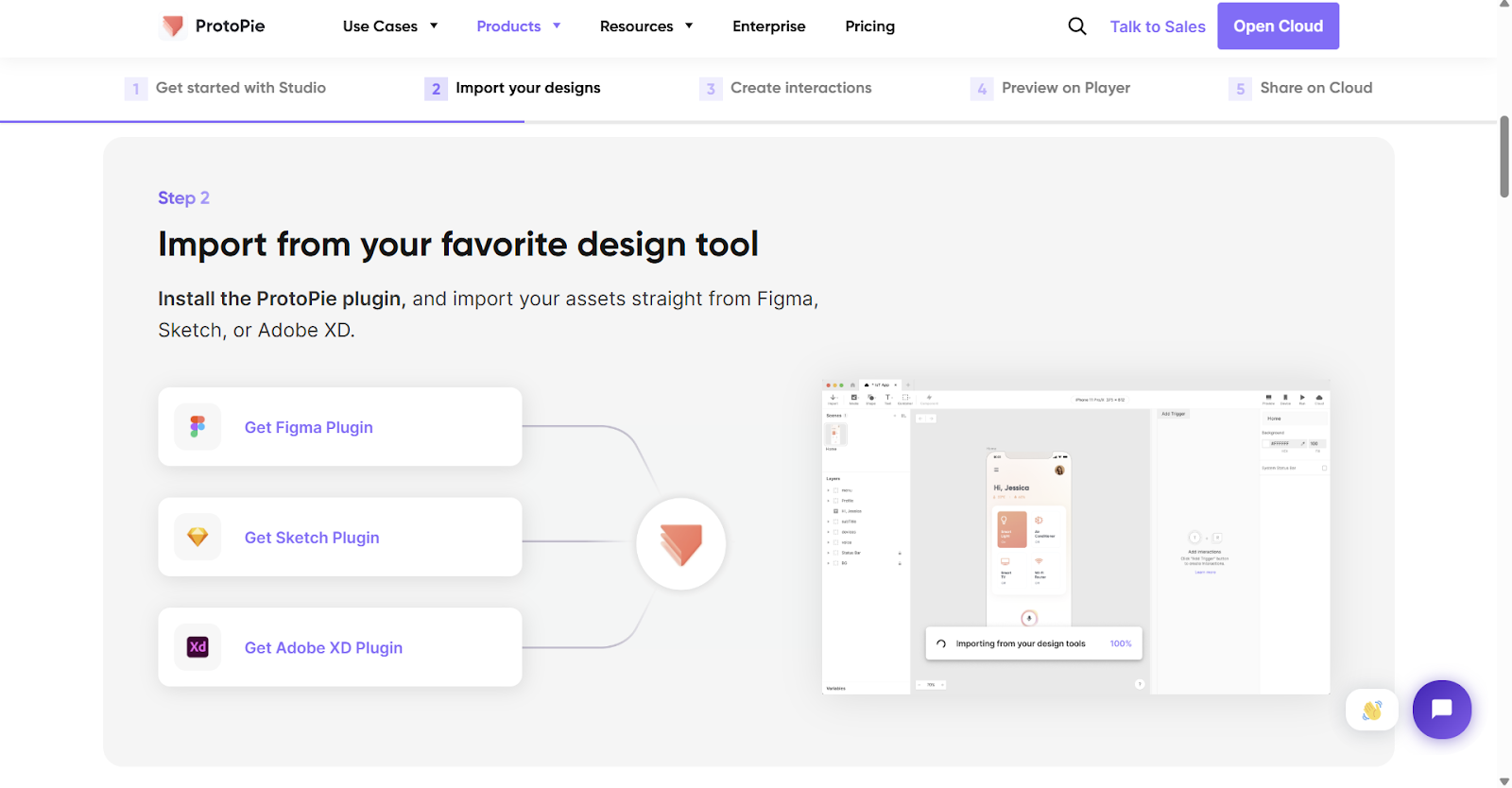Jump to step 3 Create interactions

800,88
